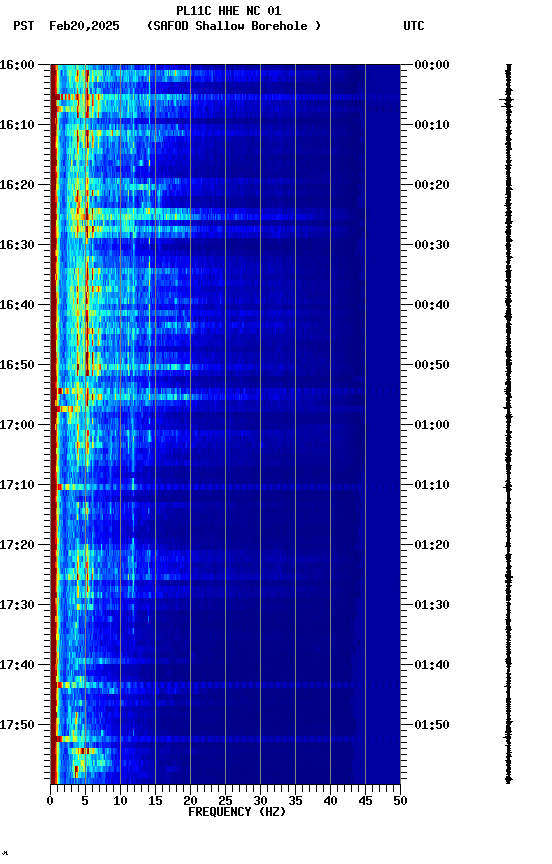The height and width of the screenshot is (864, 552).
Task: Click the 01:30 UTC time label
Action: (x=432, y=605)
